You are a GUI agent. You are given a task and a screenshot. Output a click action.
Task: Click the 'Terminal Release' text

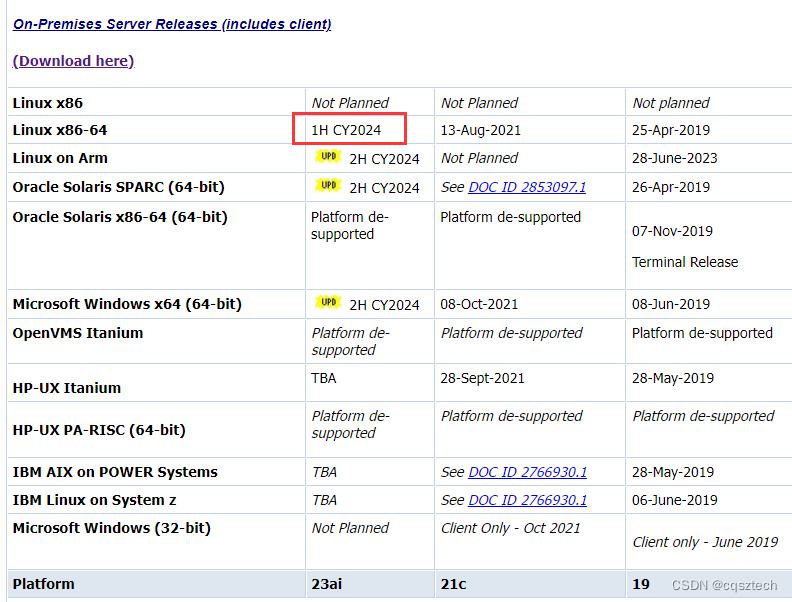[685, 262]
